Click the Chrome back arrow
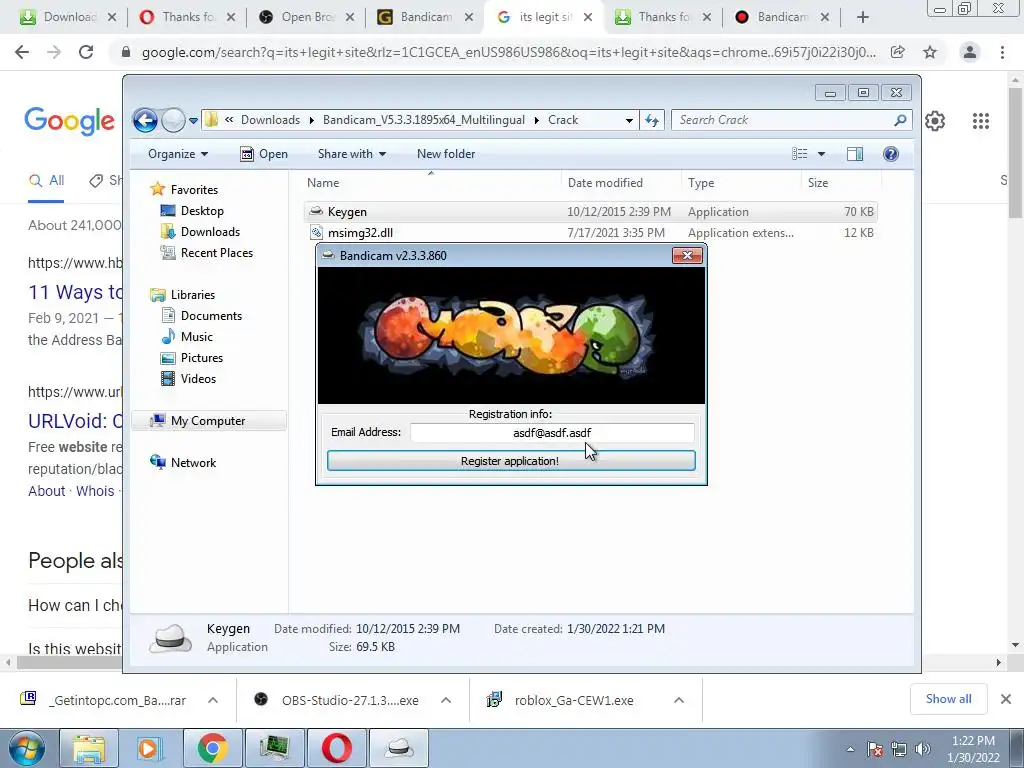This screenshot has width=1024, height=768. [22, 52]
